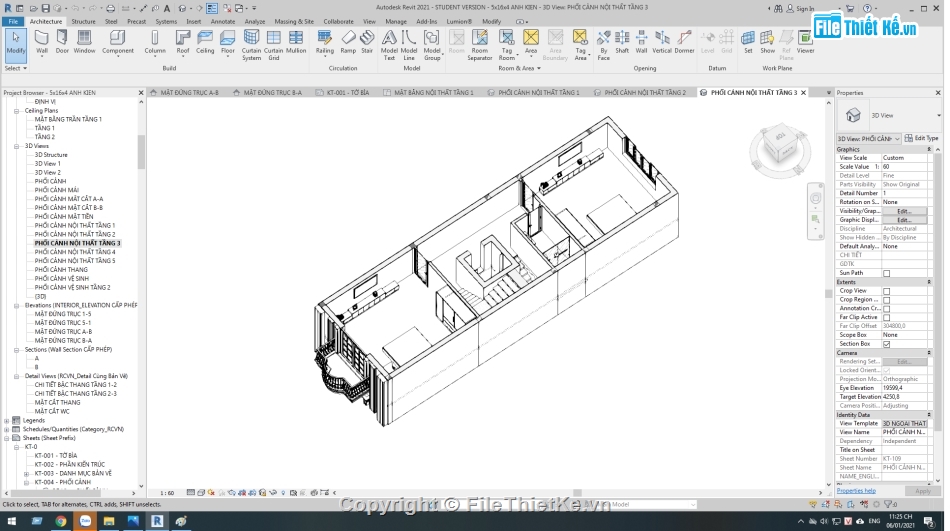Image resolution: width=950 pixels, height=531 pixels.
Task: Select the Wall tool in Build panel
Action: [x=41, y=42]
